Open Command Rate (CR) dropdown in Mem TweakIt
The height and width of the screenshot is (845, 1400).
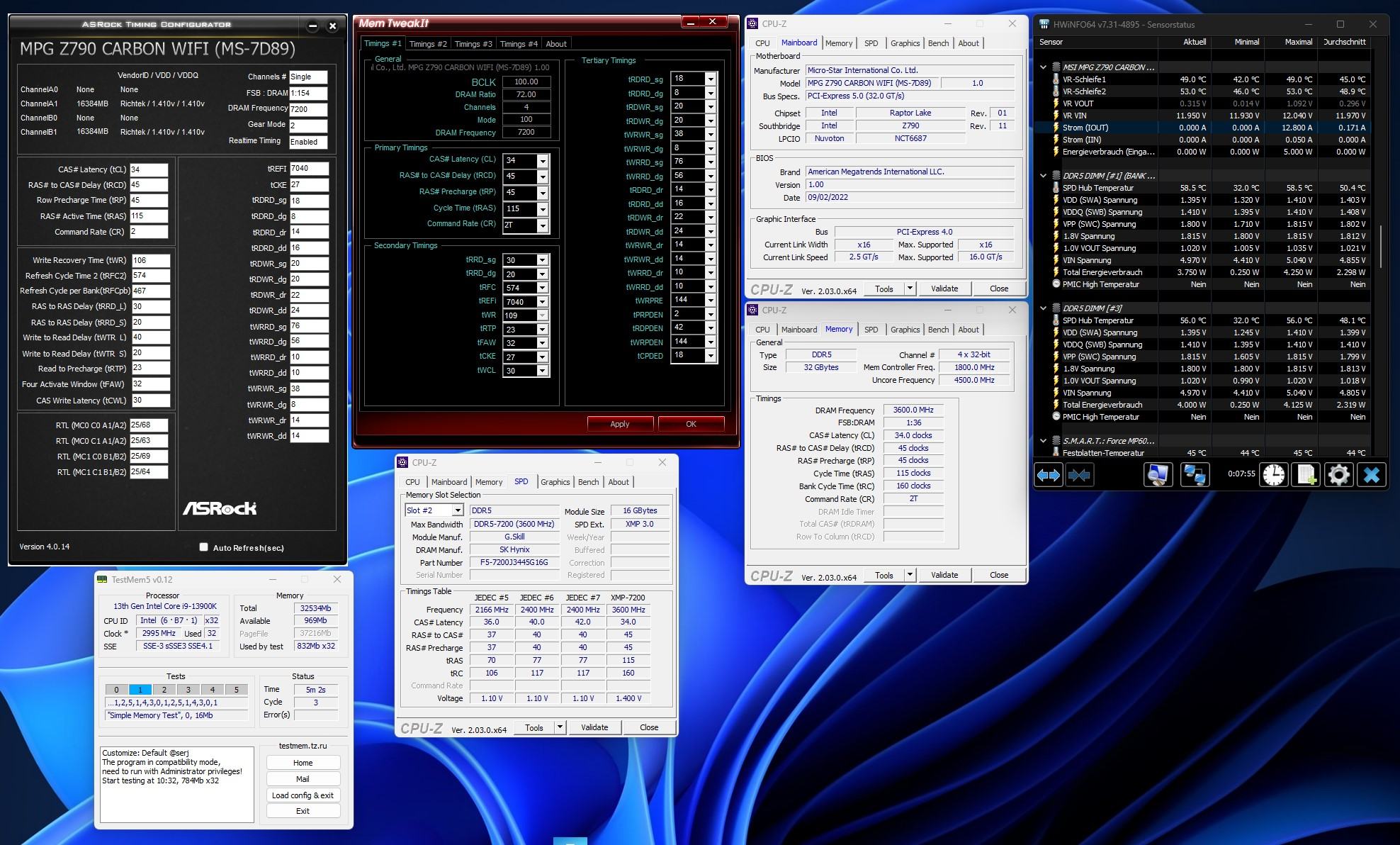click(x=543, y=225)
